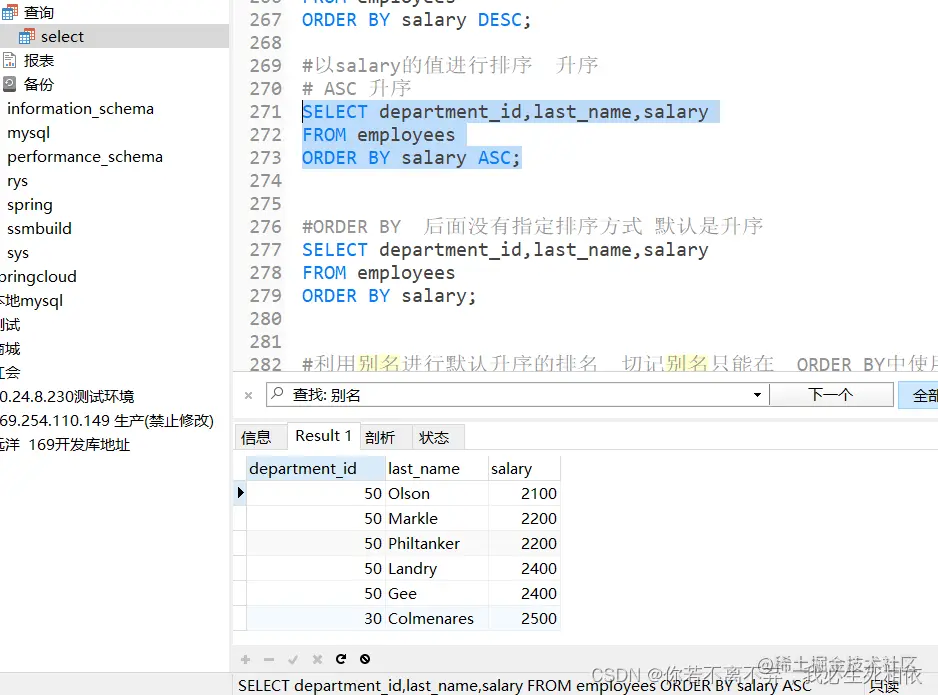Open the 报表 reports node
Image resolution: width=938 pixels, height=695 pixels.
pyautogui.click(x=38, y=60)
